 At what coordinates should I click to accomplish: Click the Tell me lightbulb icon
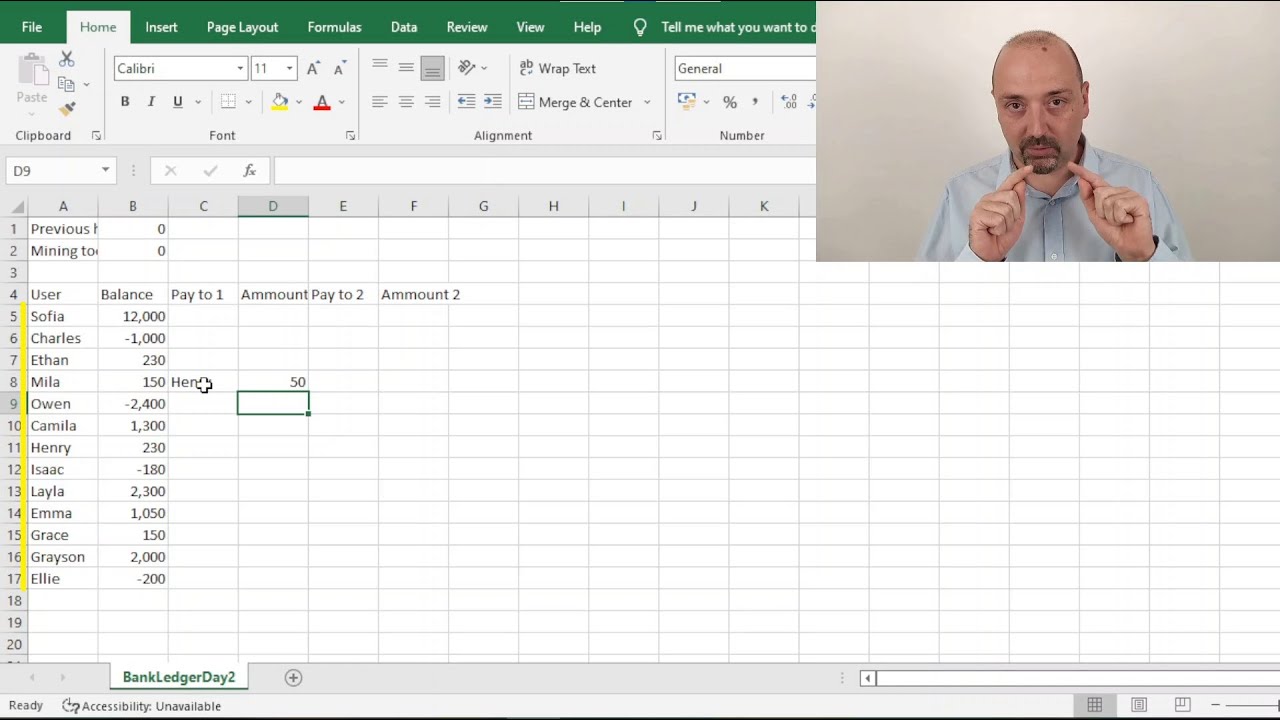tap(640, 27)
